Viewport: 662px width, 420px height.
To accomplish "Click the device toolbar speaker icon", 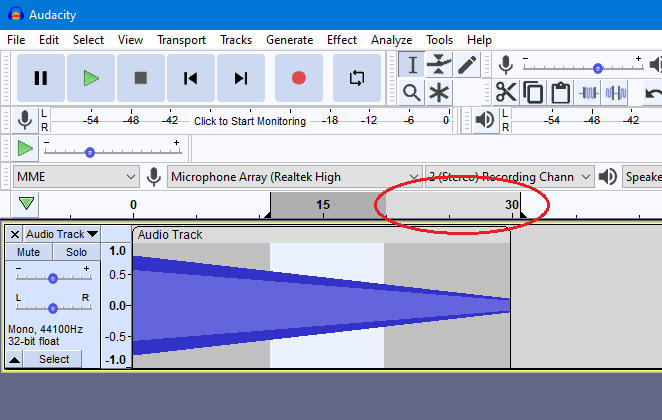I will [x=608, y=177].
